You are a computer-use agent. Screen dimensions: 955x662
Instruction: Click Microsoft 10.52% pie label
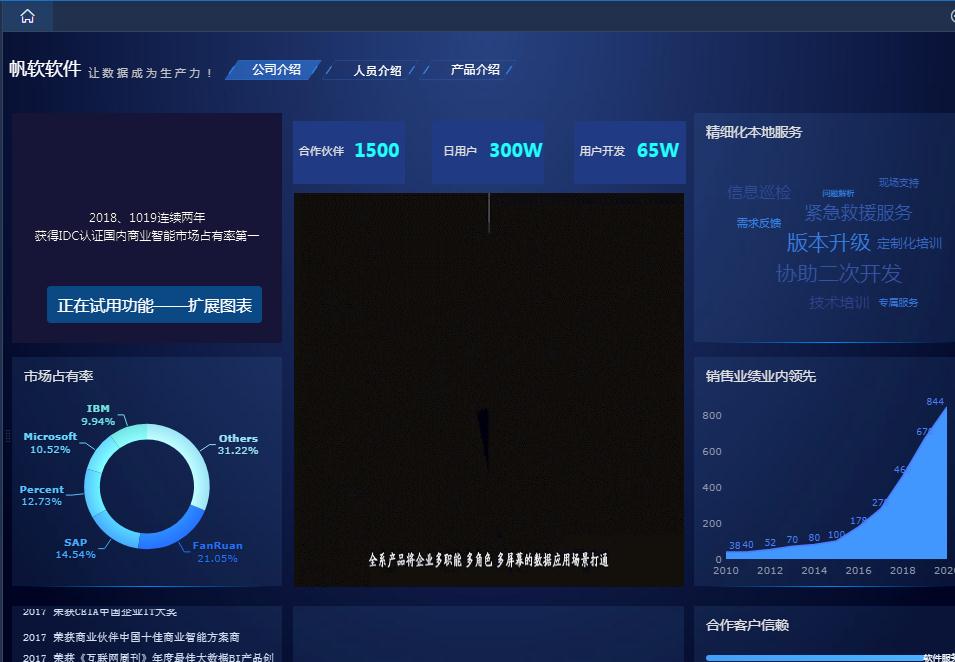click(x=50, y=443)
